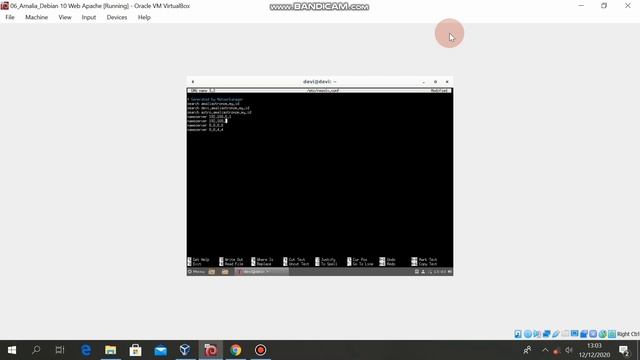The image size is (640, 360).
Task: Click the user icon in the Debian panel tray
Action: coord(423,272)
